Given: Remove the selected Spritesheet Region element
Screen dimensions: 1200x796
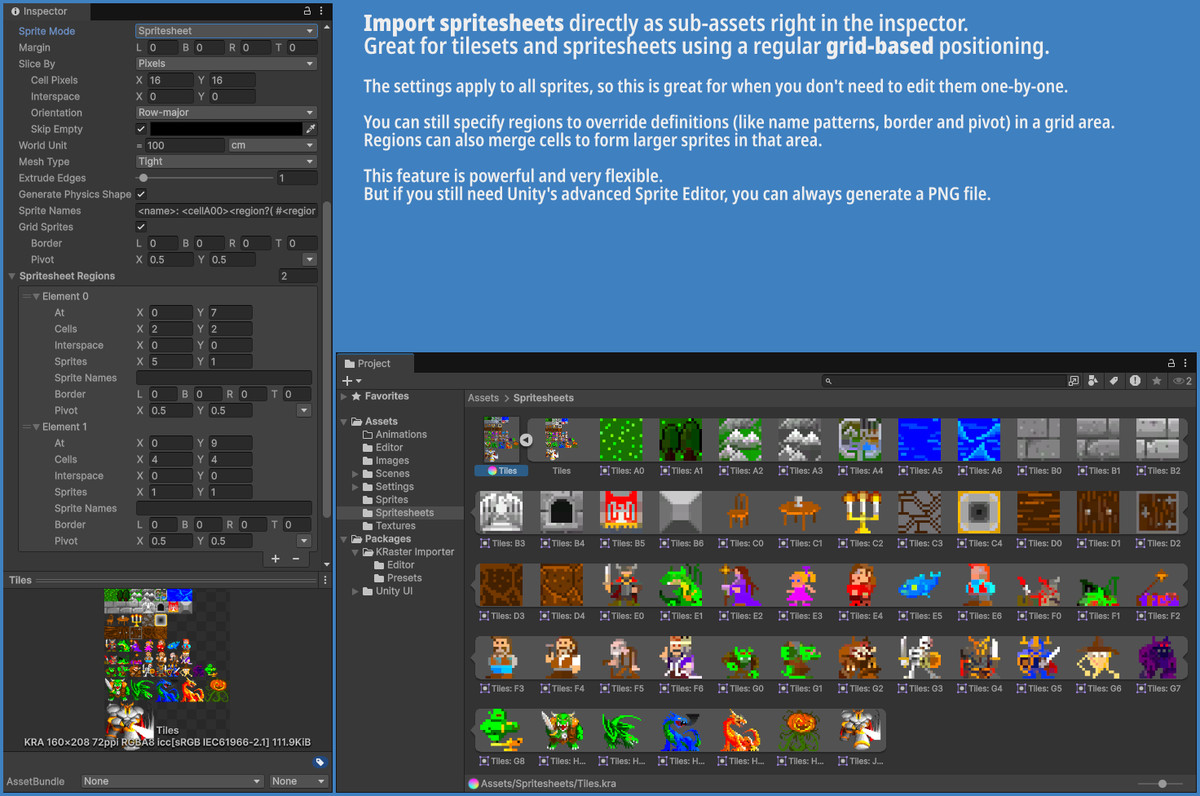Looking at the screenshot, I should 296,559.
